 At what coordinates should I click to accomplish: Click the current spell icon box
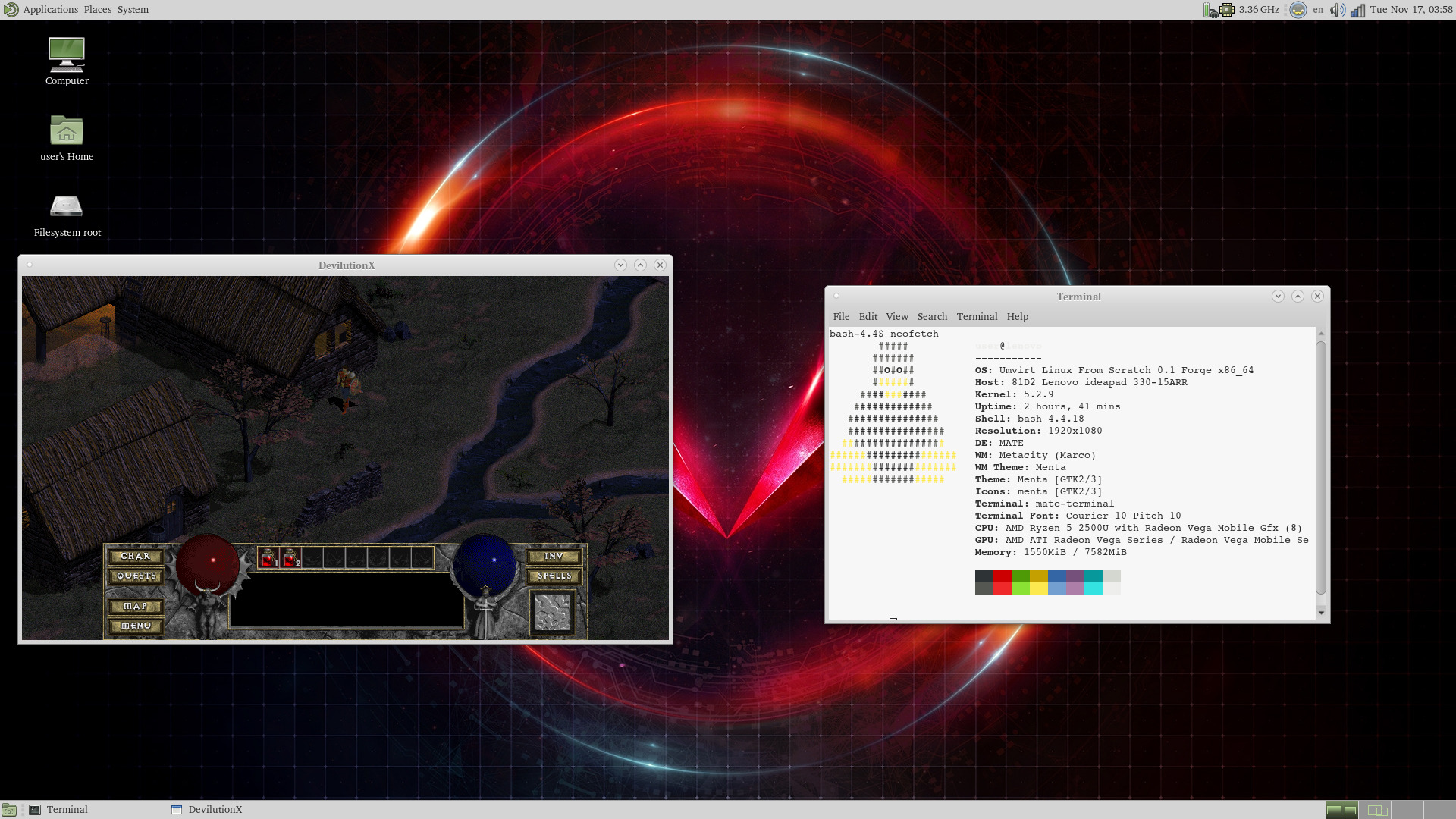(x=553, y=612)
